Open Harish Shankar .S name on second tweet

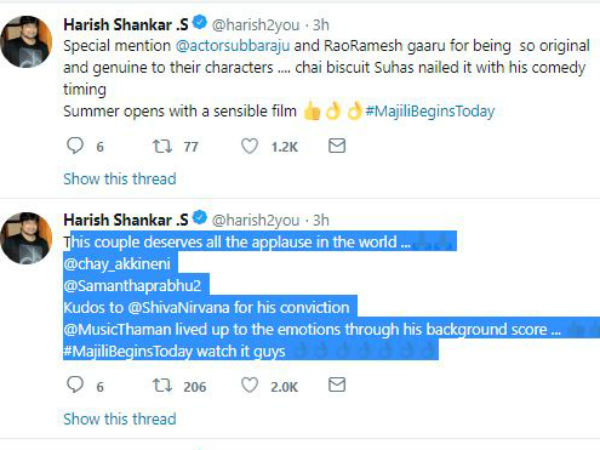(125, 219)
